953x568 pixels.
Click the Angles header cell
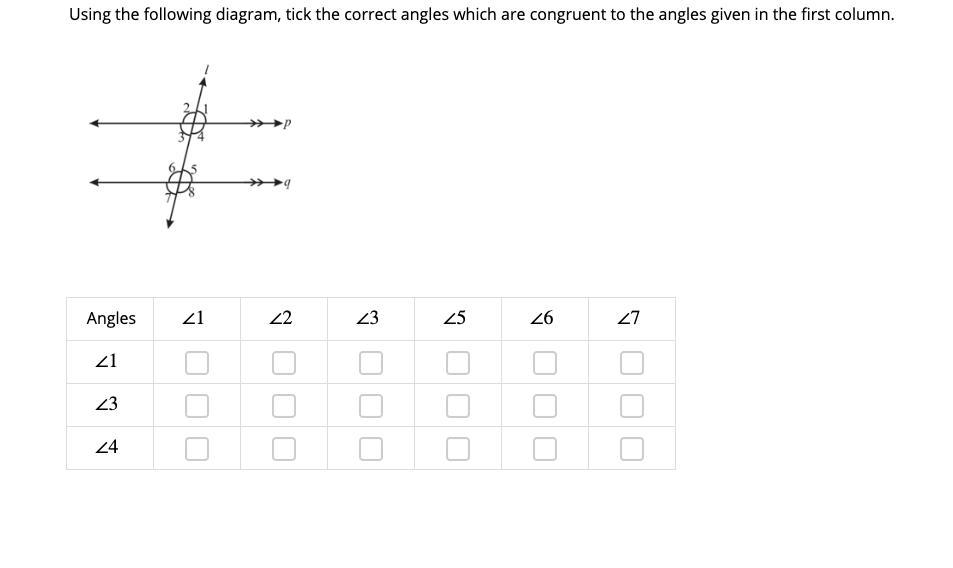pyautogui.click(x=110, y=318)
